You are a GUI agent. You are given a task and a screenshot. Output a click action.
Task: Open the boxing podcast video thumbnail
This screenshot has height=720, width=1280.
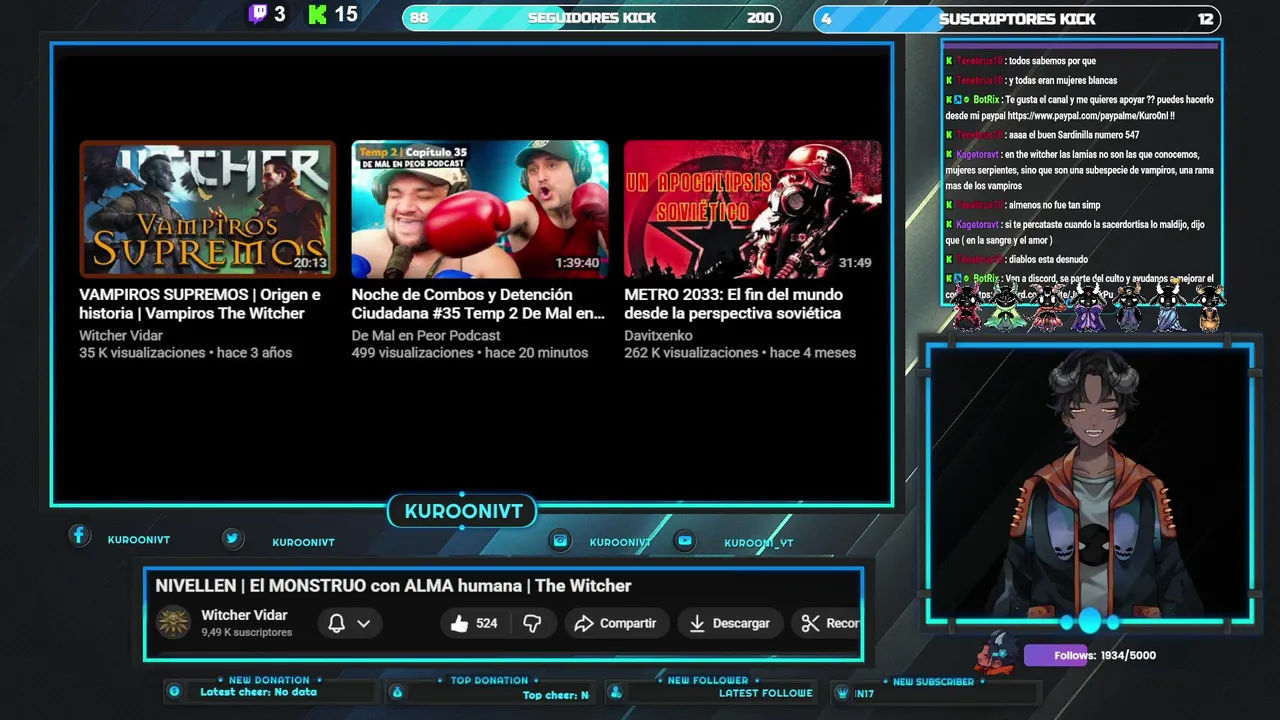pyautogui.click(x=480, y=209)
